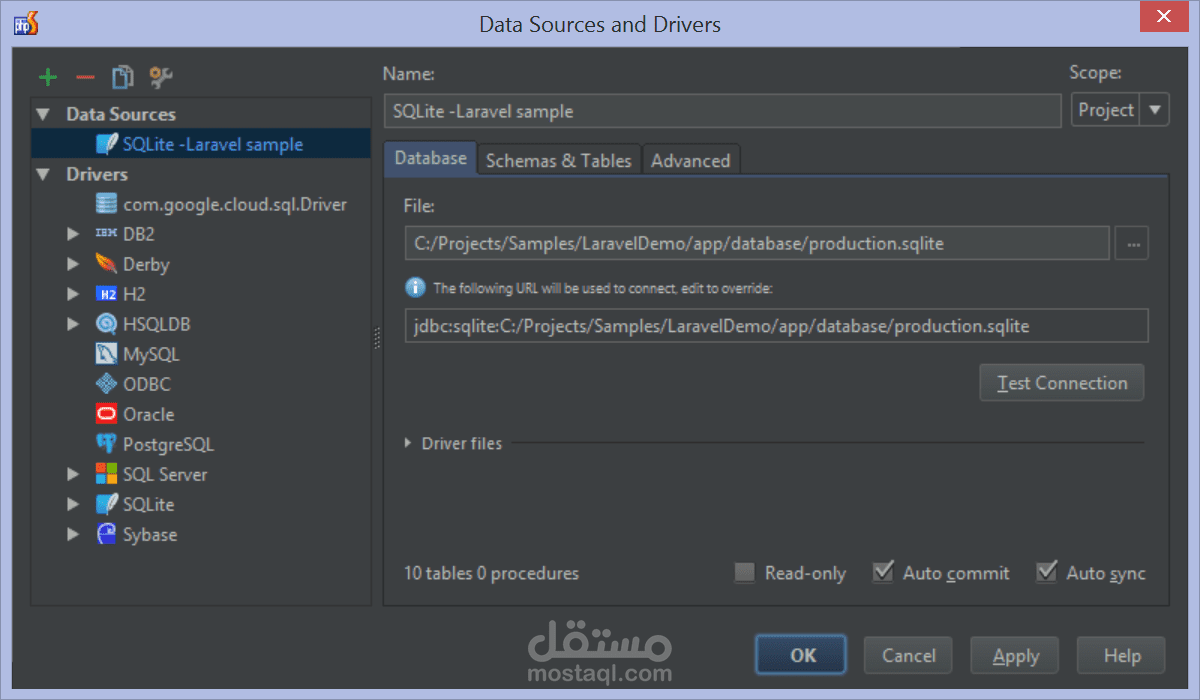
Task: Collapse the Drivers tree section
Action: tap(43, 174)
